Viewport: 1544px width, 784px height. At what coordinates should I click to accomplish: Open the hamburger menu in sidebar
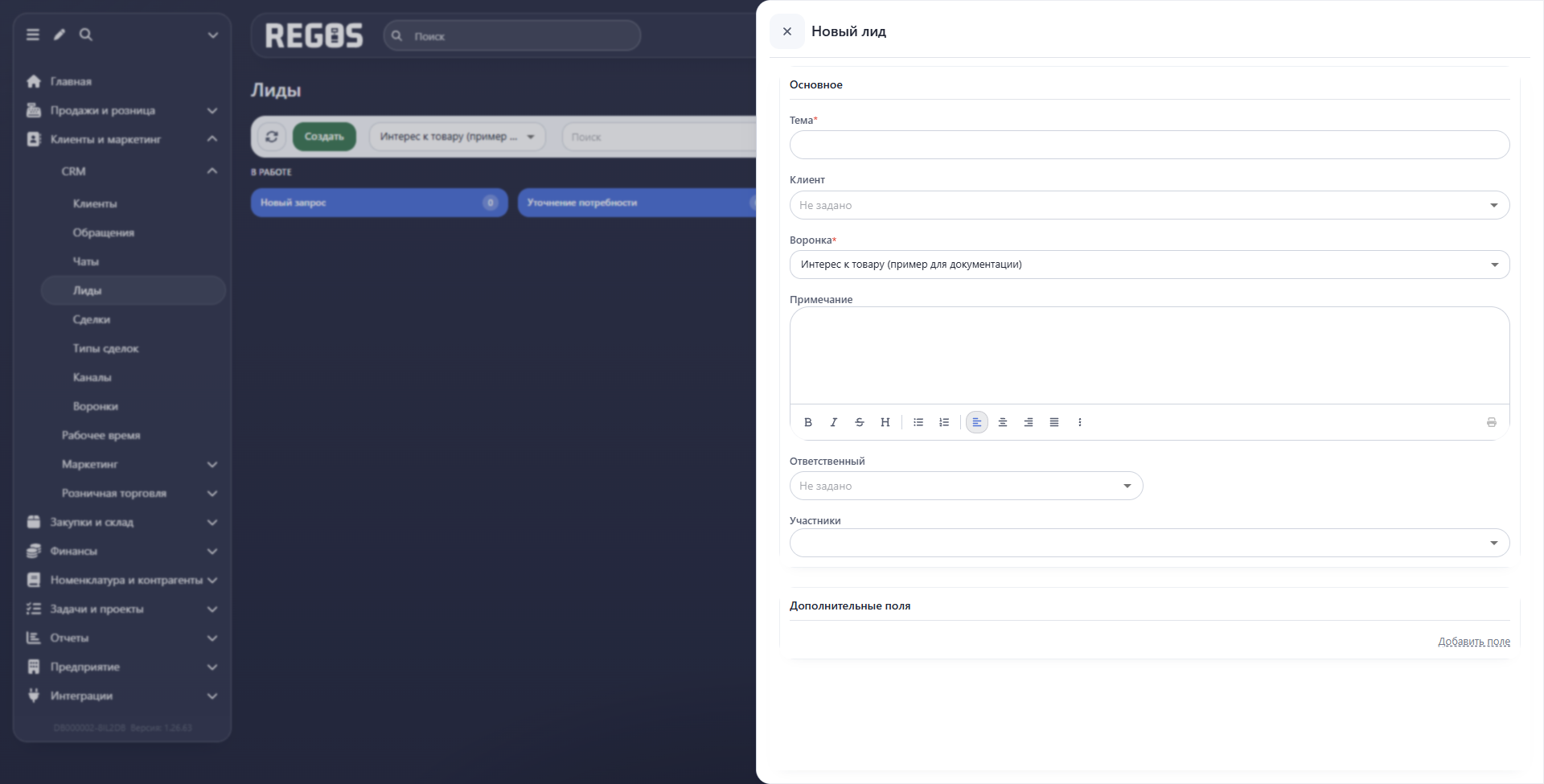[x=33, y=35]
